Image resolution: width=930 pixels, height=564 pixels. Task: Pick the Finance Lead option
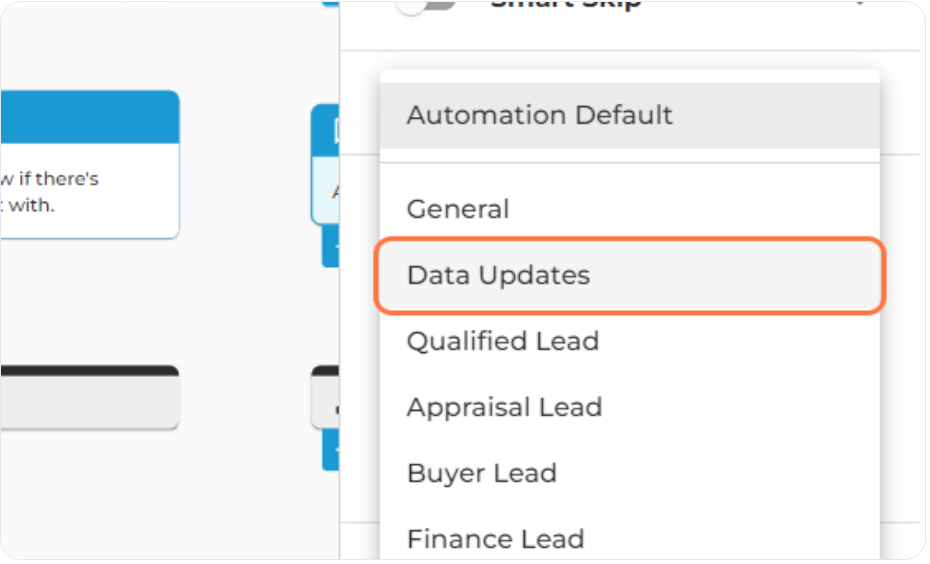629,538
